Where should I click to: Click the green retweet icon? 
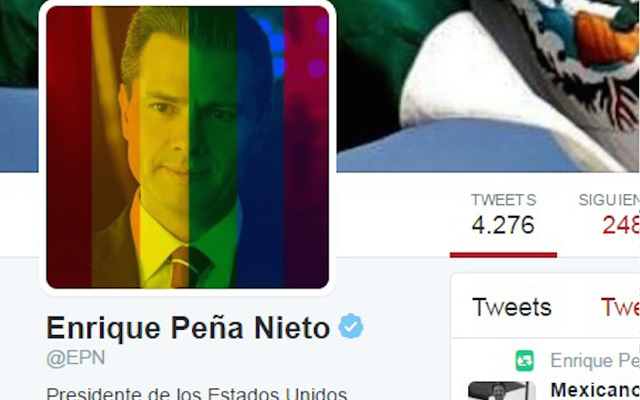(524, 361)
